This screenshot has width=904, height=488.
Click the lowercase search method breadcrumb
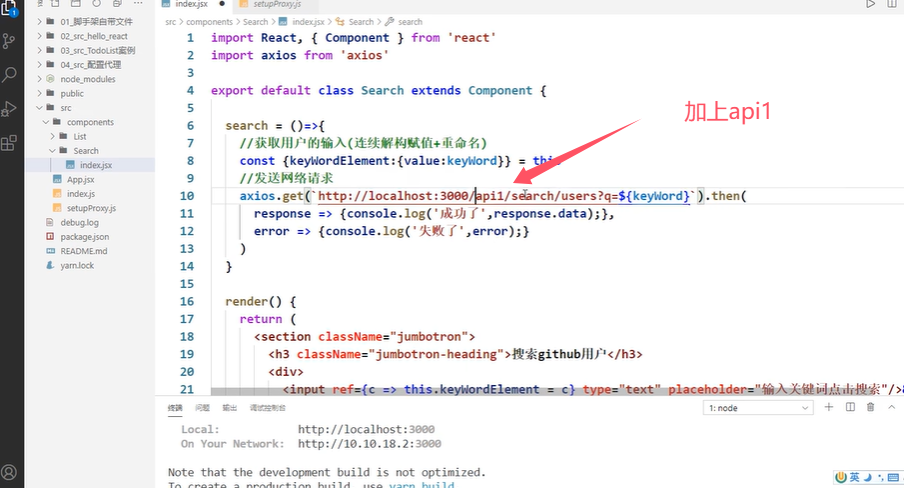click(410, 22)
